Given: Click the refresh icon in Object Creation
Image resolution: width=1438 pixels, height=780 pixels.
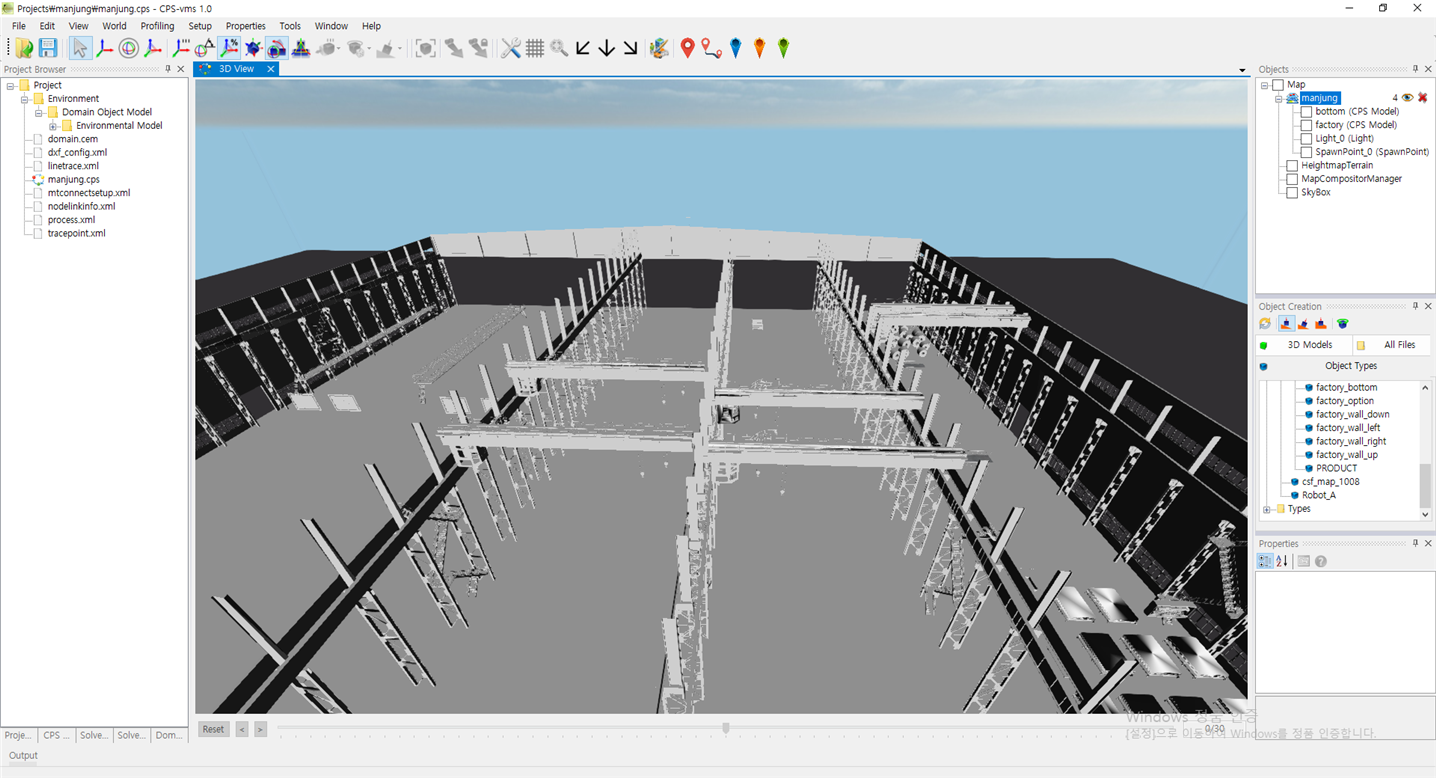Looking at the screenshot, I should pyautogui.click(x=1265, y=324).
